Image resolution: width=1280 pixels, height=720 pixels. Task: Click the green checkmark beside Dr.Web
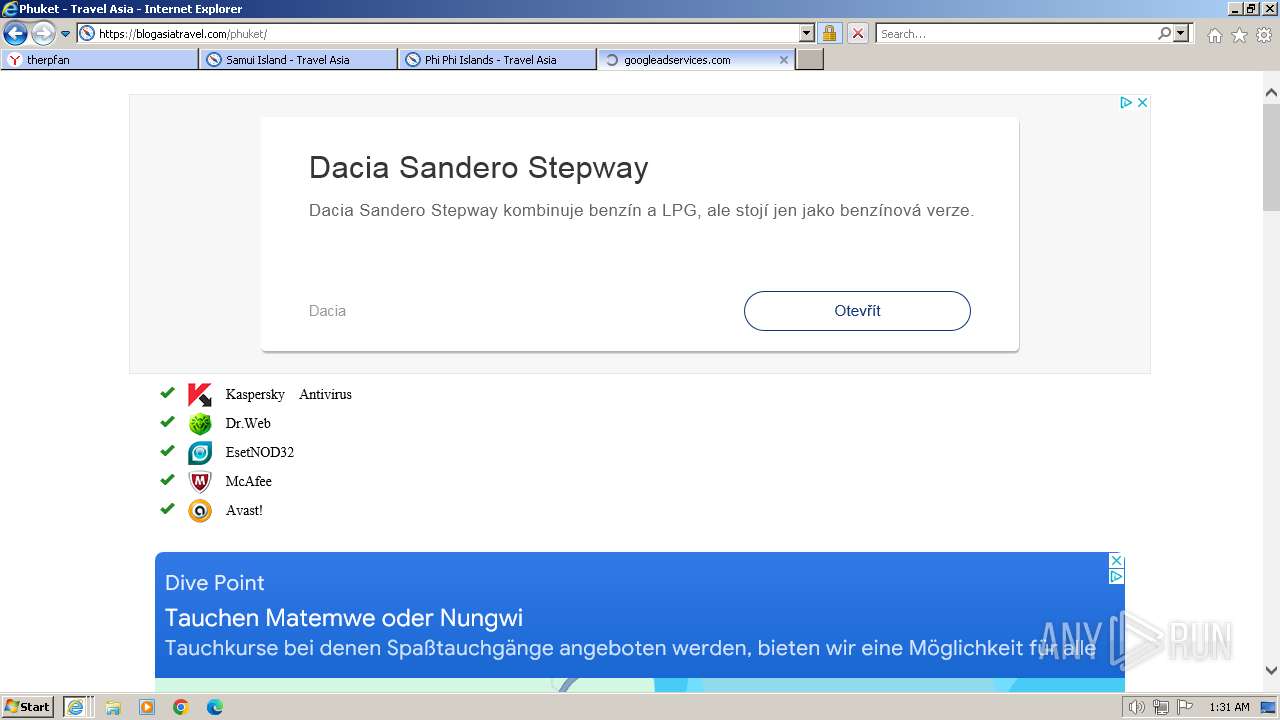[167, 422]
